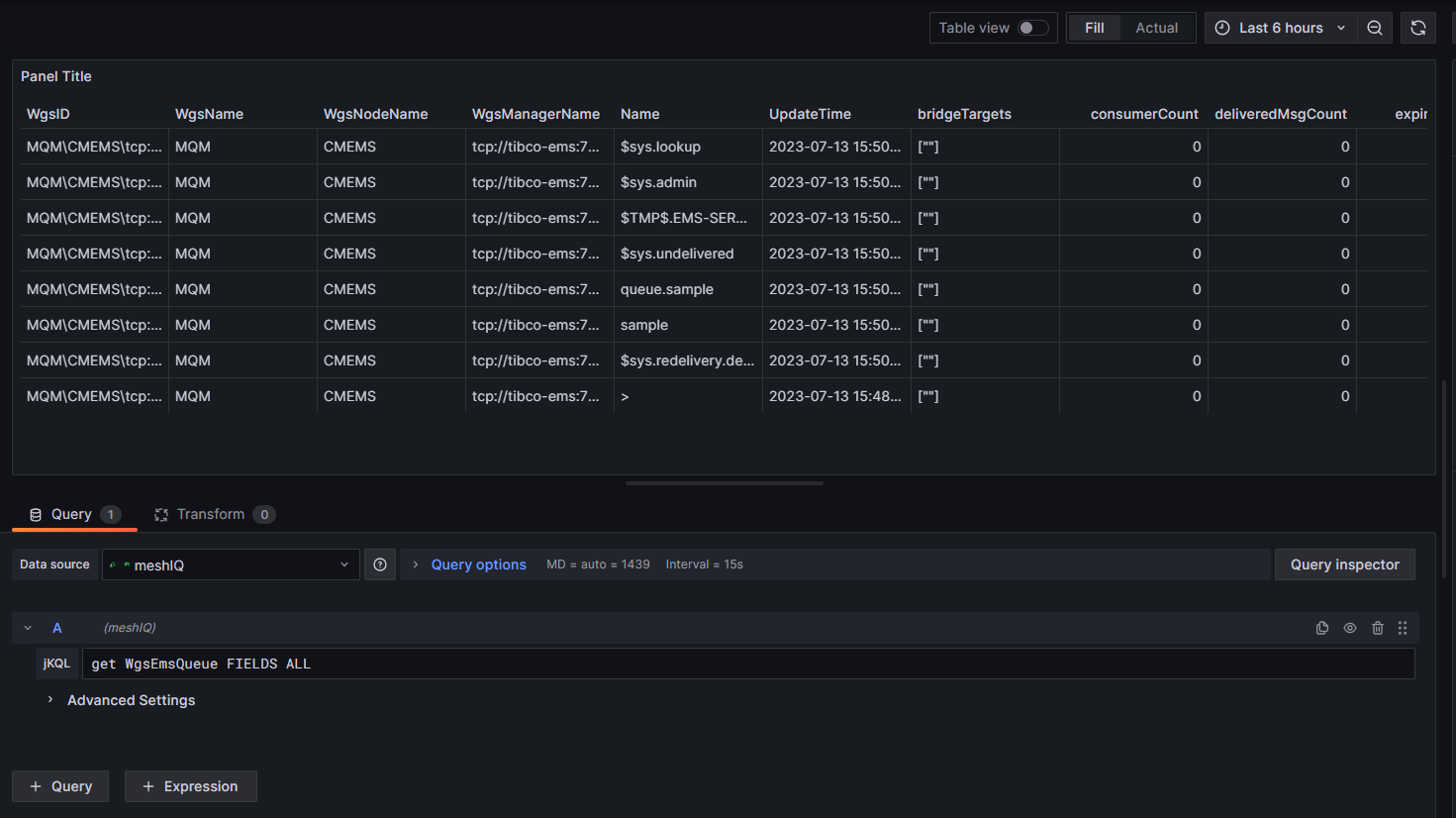Image resolution: width=1456 pixels, height=818 pixels.
Task: Click the WgsName column header
Action: point(209,114)
